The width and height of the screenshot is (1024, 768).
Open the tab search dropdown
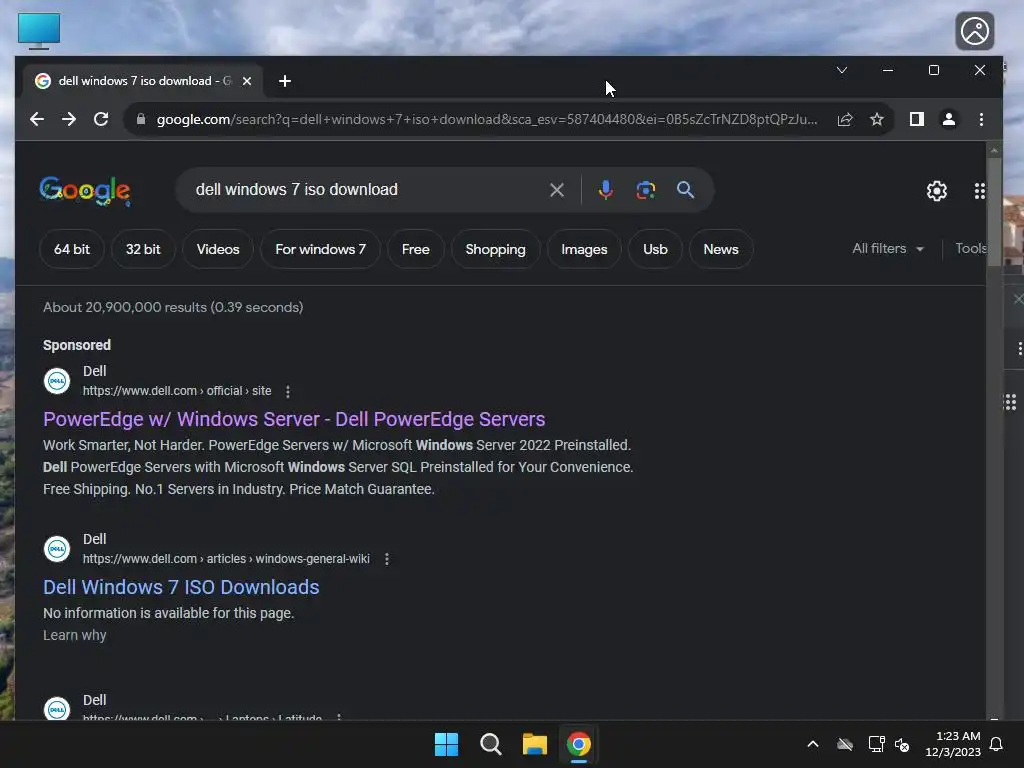click(x=842, y=70)
